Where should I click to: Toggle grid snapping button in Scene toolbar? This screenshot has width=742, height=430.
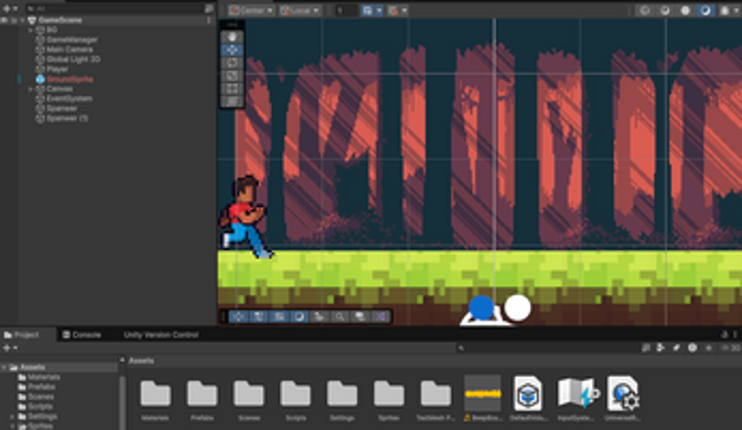tap(367, 10)
